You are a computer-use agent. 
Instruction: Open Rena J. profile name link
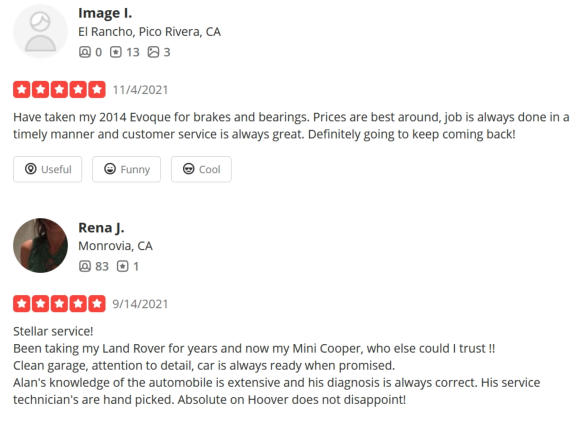(x=101, y=227)
